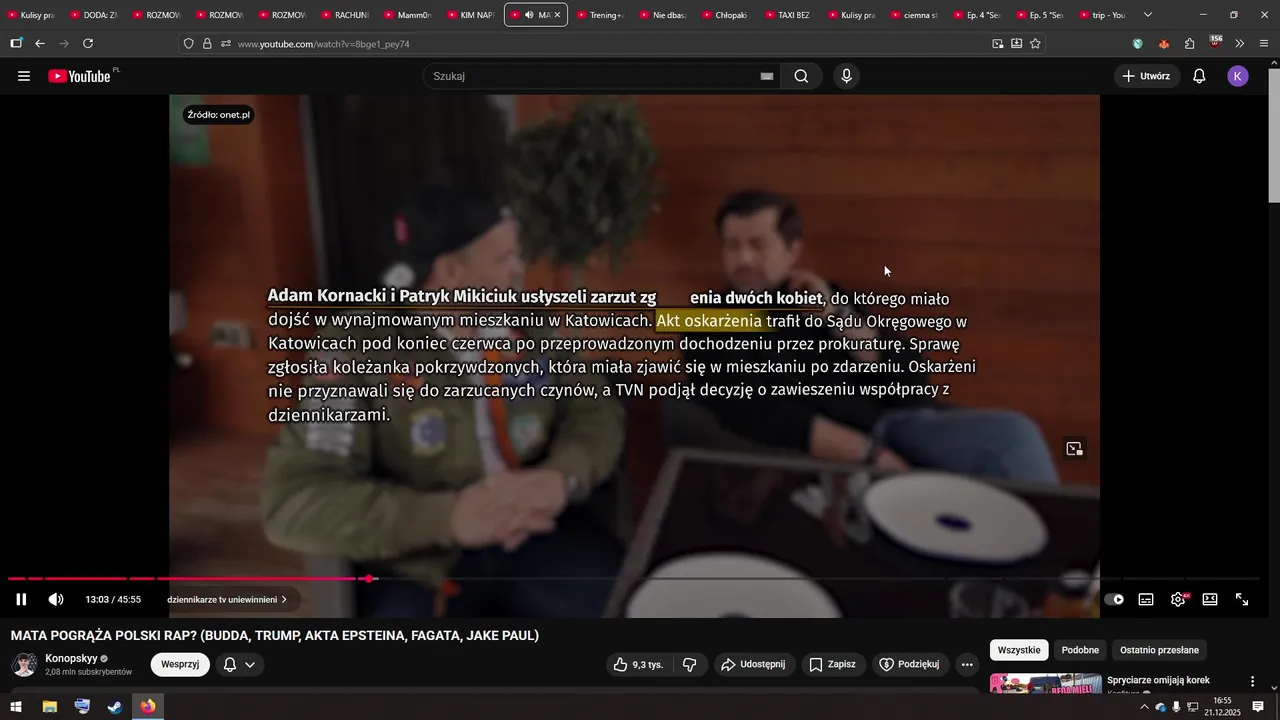
Task: Reload the current page
Action: pos(88,44)
